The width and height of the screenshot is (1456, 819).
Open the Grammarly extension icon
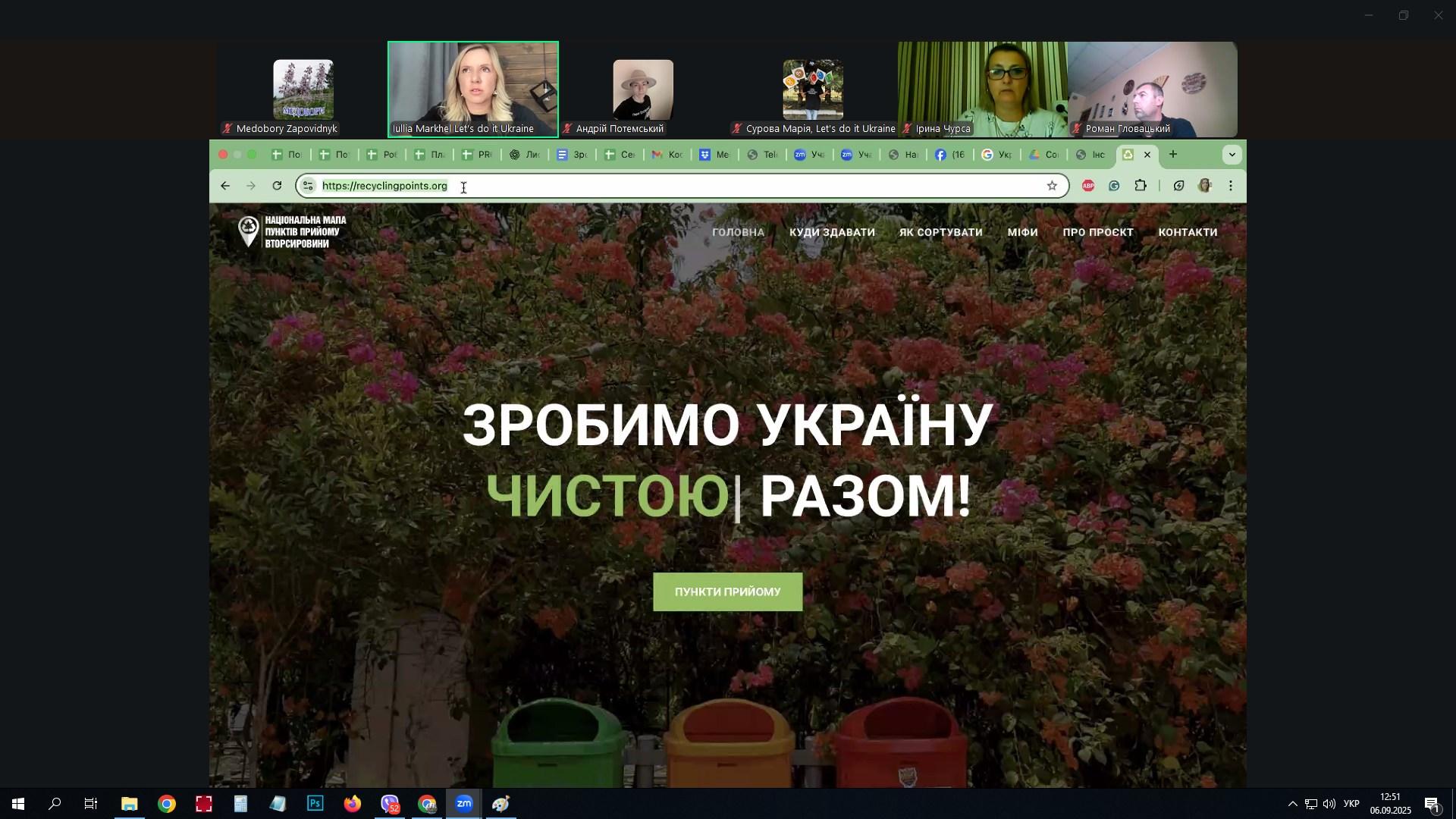click(1114, 186)
